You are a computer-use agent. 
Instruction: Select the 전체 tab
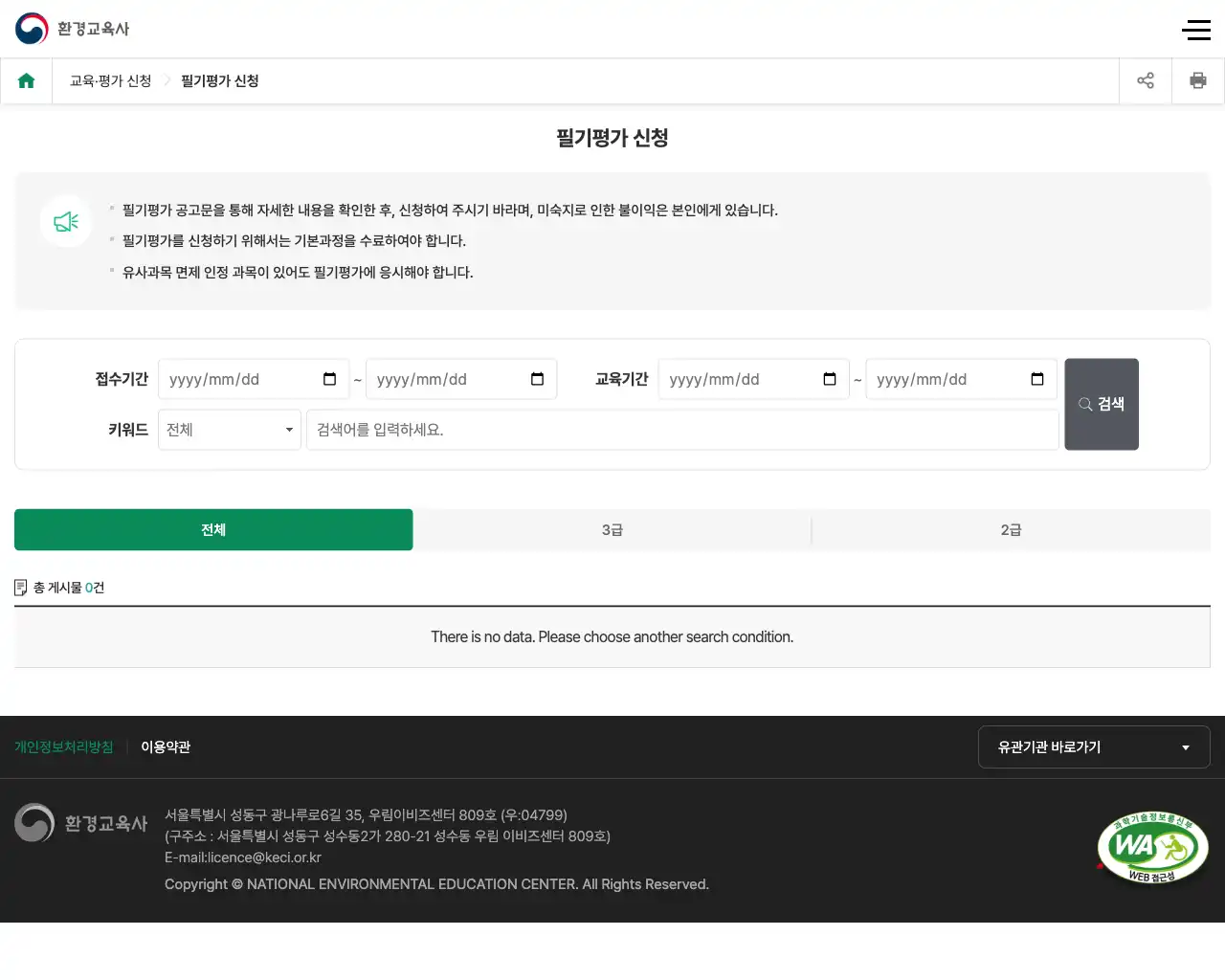[213, 529]
